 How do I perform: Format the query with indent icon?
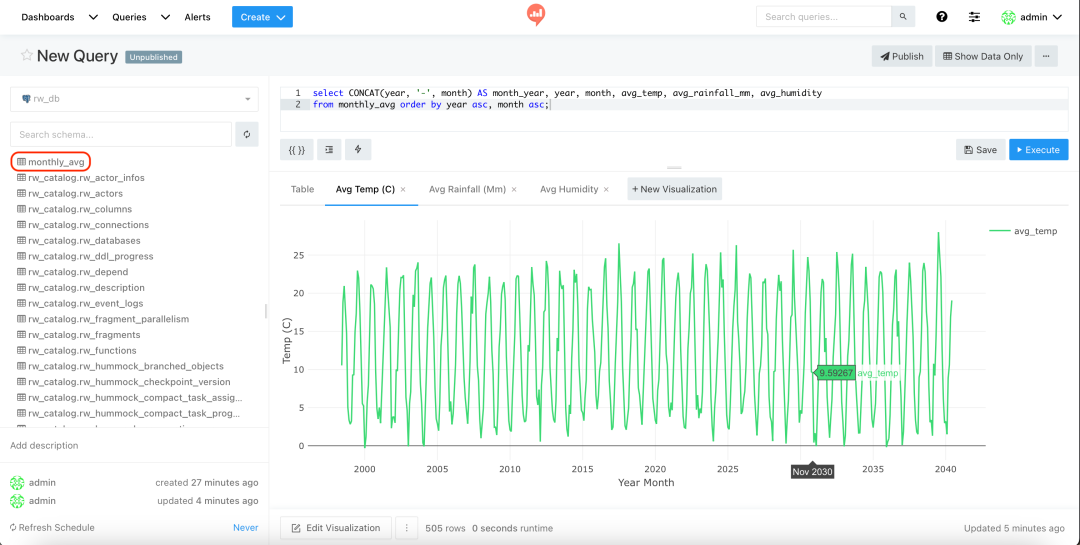(329, 150)
